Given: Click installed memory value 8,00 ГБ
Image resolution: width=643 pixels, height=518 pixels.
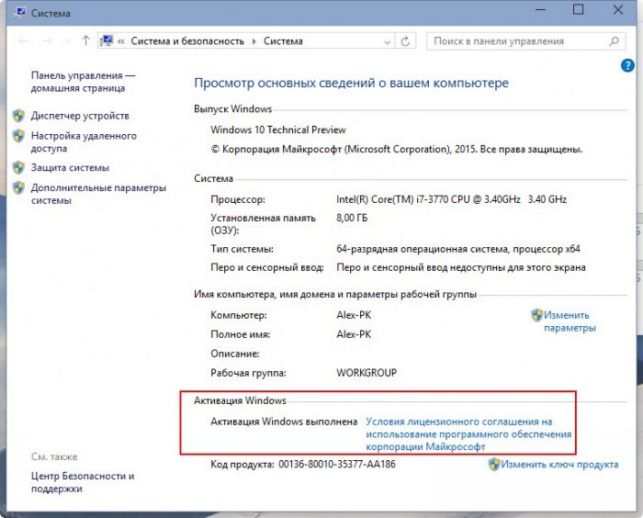Looking at the screenshot, I should [x=352, y=218].
